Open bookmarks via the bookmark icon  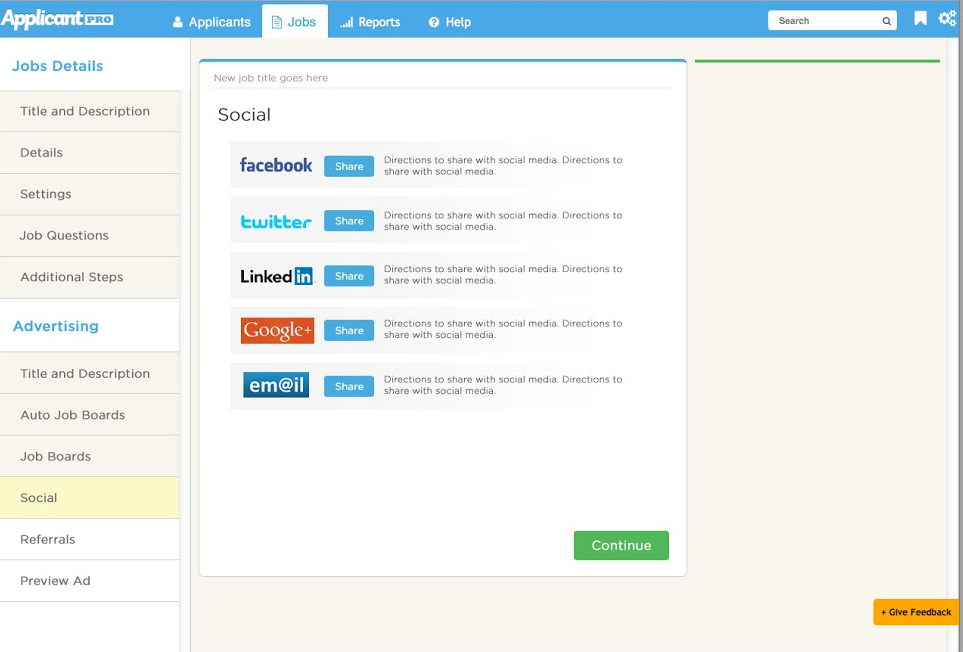coord(920,18)
